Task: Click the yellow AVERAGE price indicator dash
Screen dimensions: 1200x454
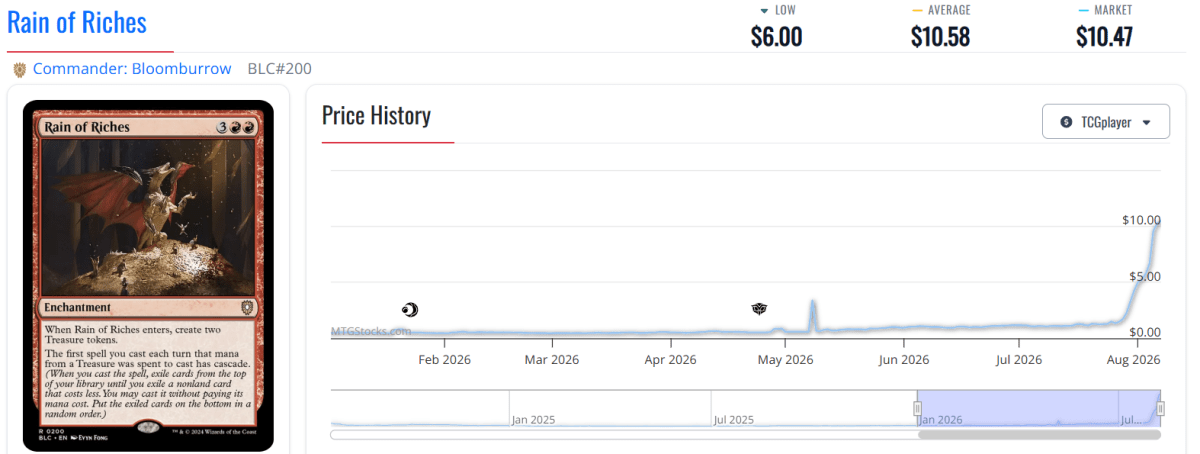Action: pyautogui.click(x=917, y=10)
